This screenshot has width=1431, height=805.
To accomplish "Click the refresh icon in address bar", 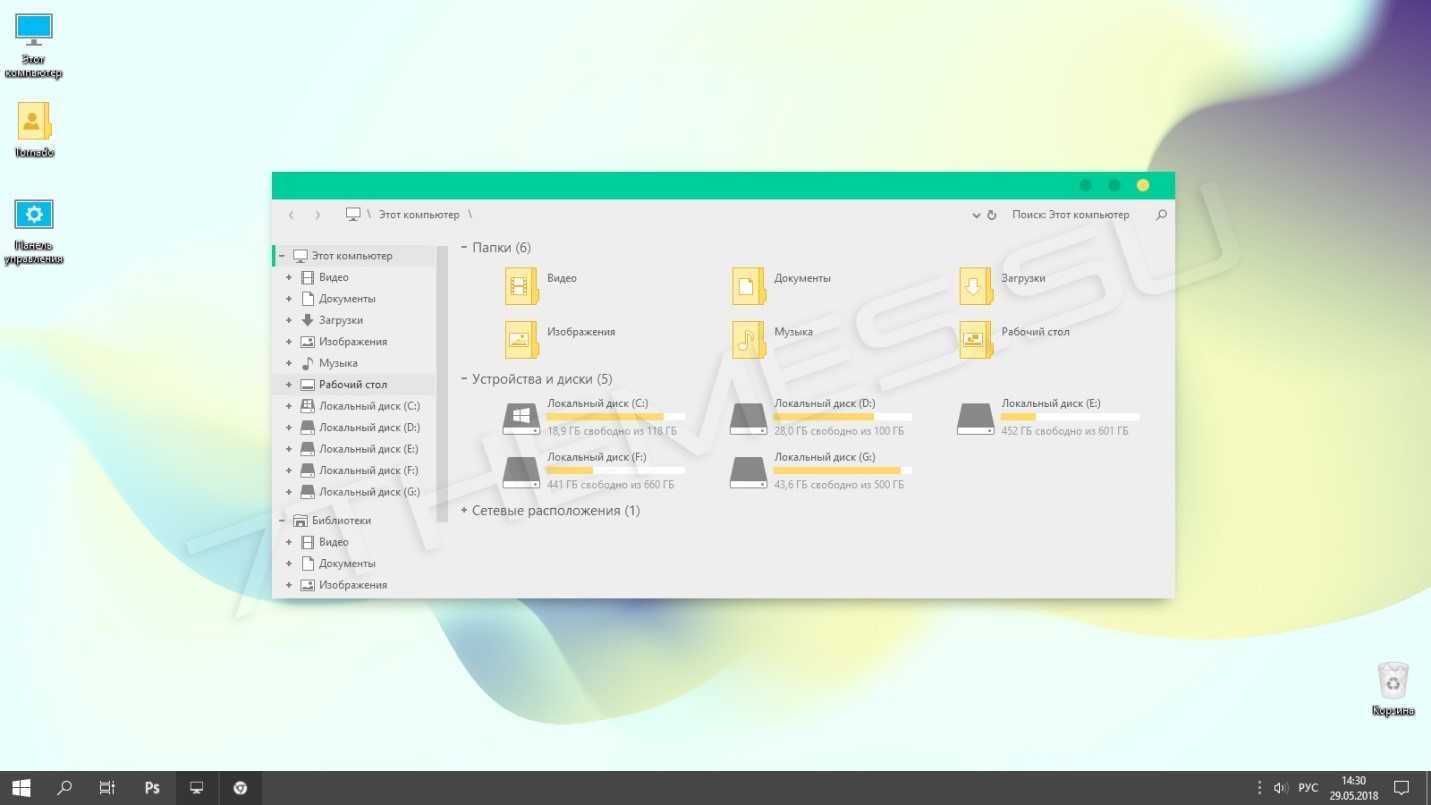I will click(992, 215).
